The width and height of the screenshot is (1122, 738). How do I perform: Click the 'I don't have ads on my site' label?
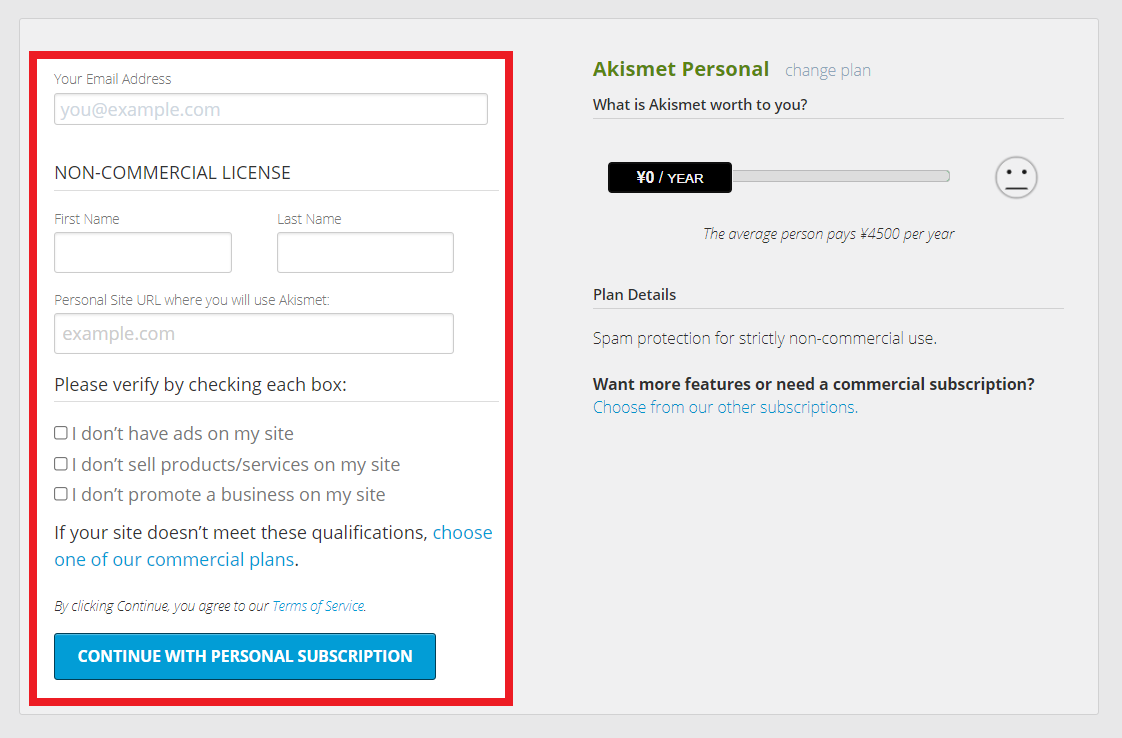(182, 434)
